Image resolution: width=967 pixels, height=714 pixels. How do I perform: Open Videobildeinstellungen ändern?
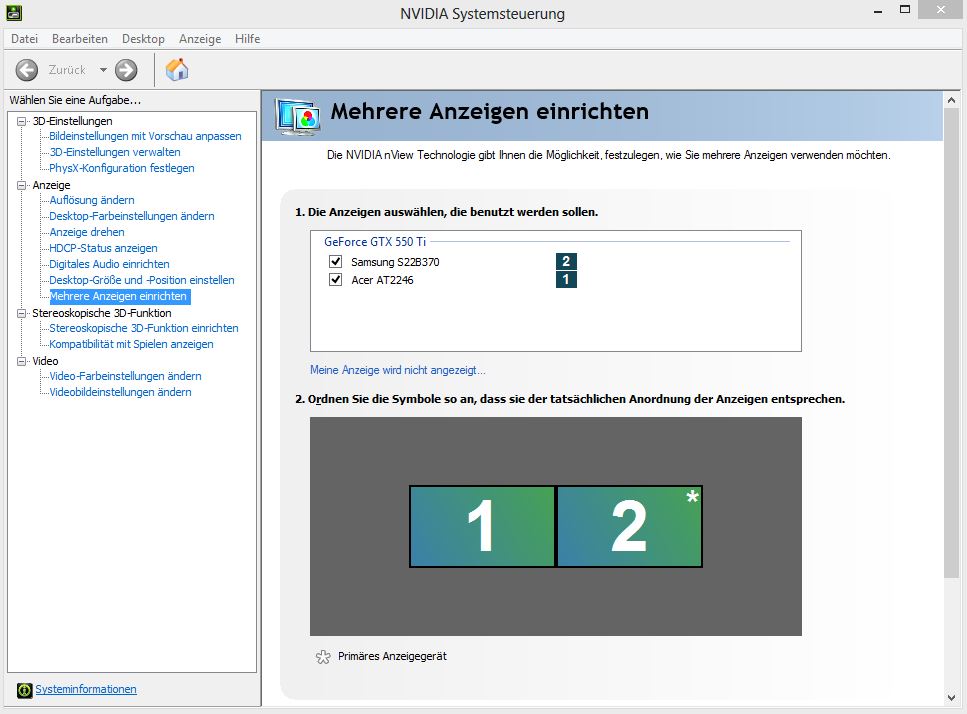pos(120,393)
